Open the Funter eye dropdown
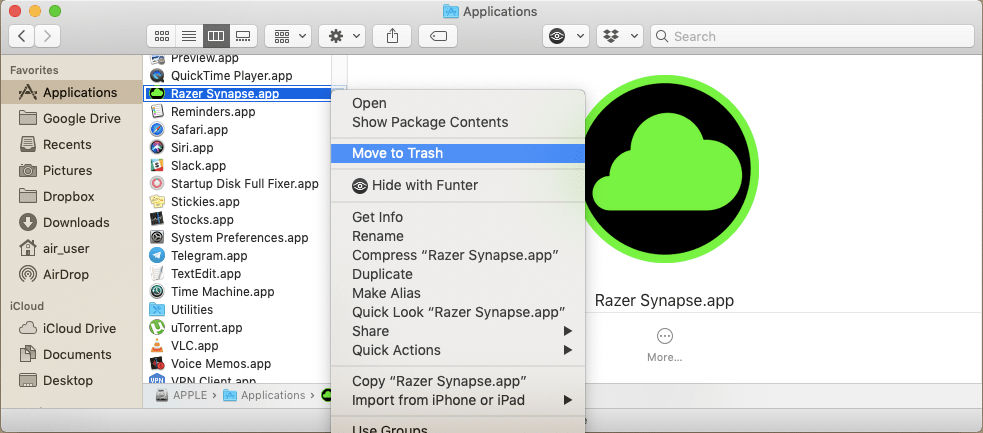Image resolution: width=983 pixels, height=433 pixels. point(565,36)
